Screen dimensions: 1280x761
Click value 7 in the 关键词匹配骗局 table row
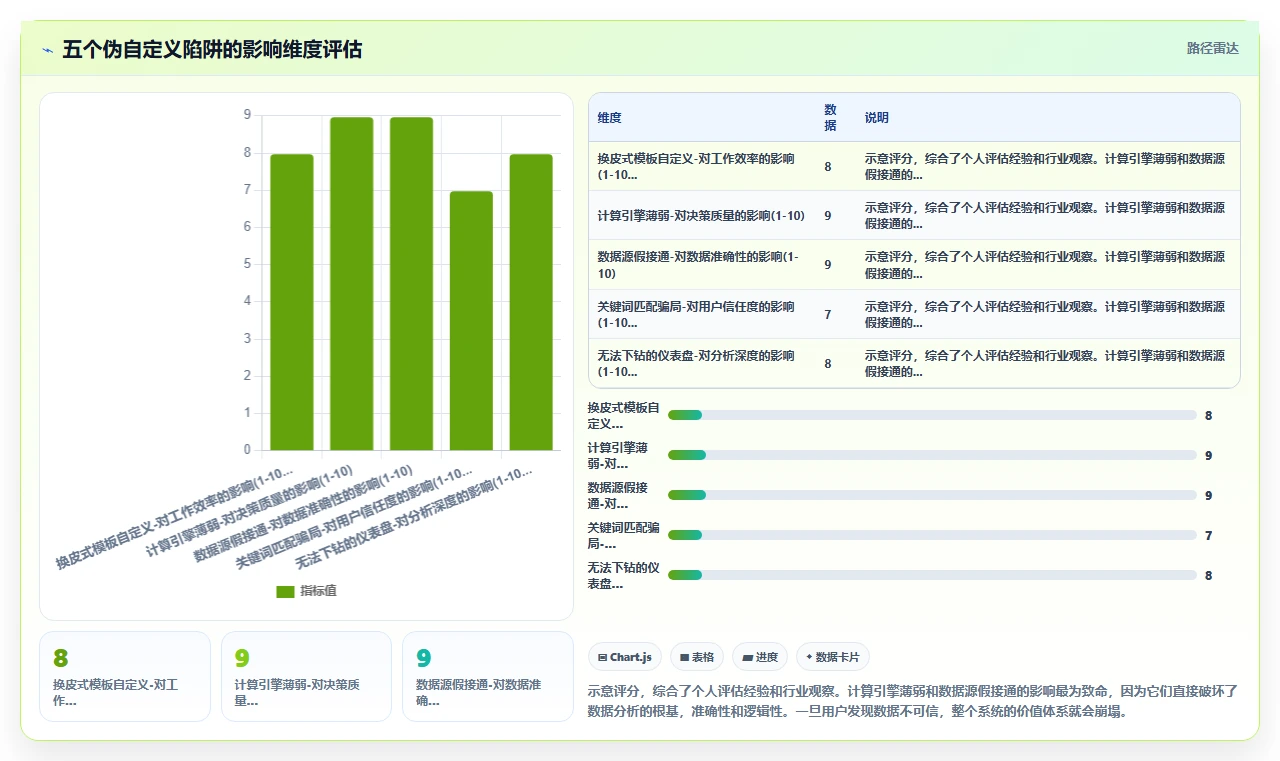828,315
